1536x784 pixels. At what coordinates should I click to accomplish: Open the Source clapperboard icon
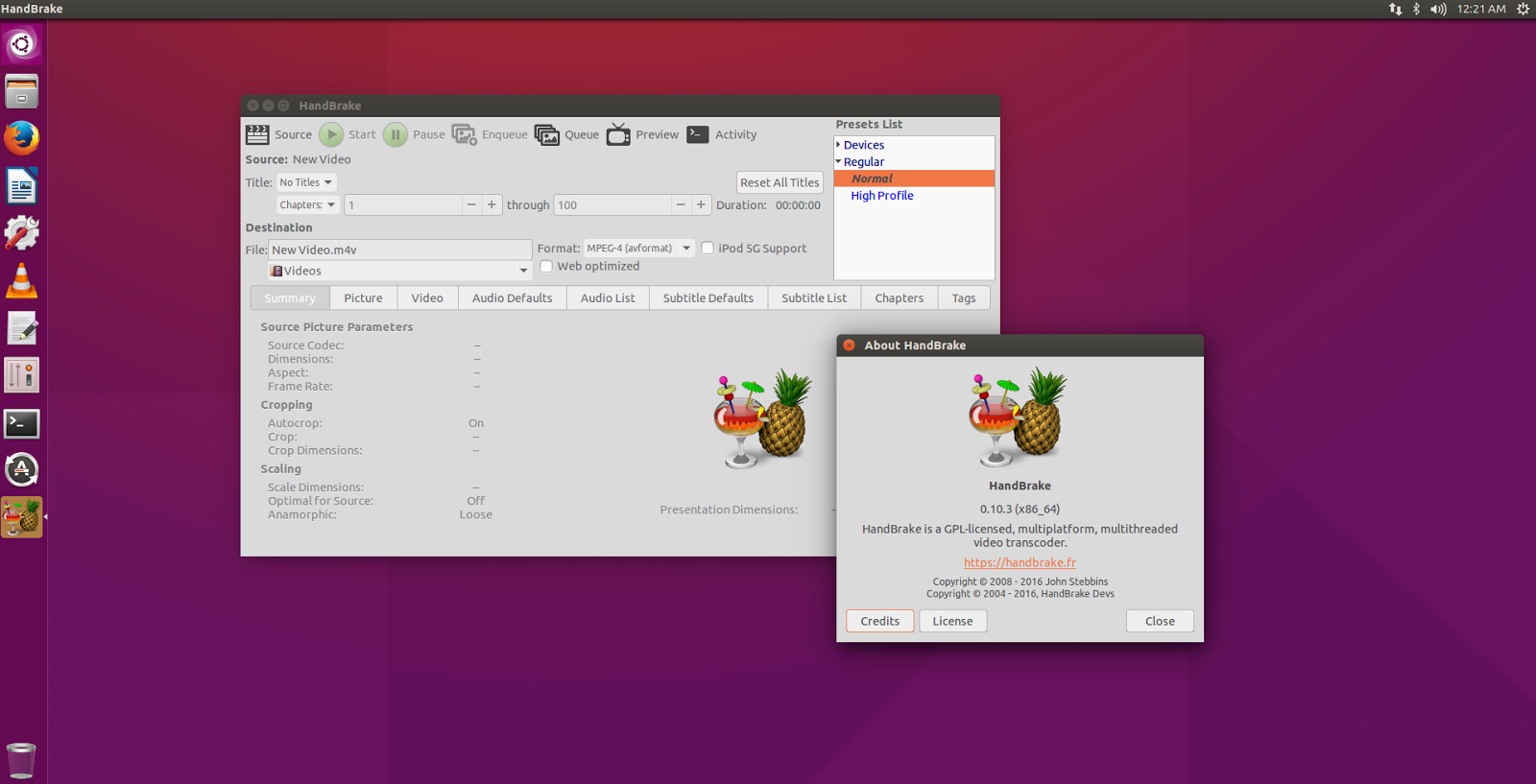coord(257,134)
